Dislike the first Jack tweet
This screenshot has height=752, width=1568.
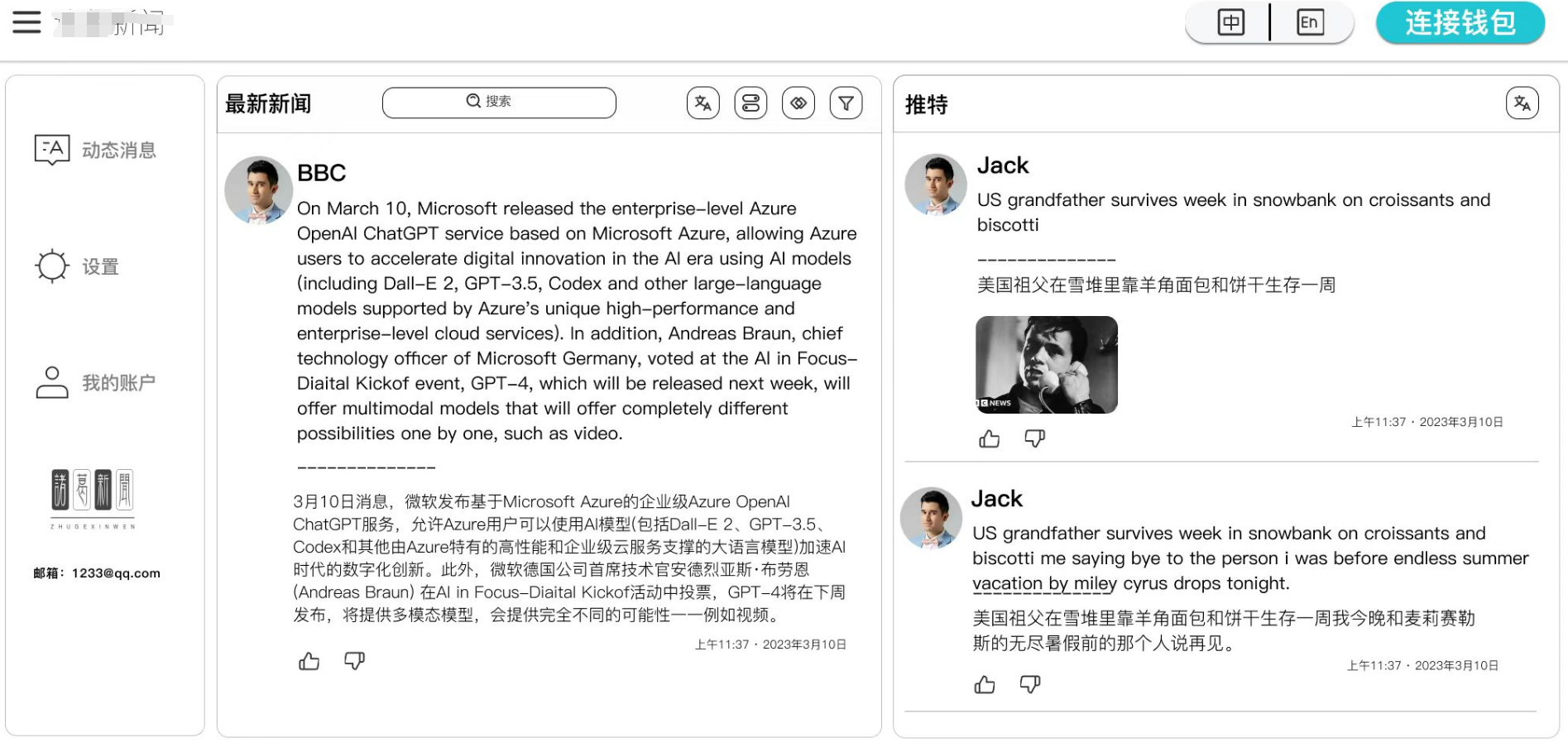[1034, 438]
